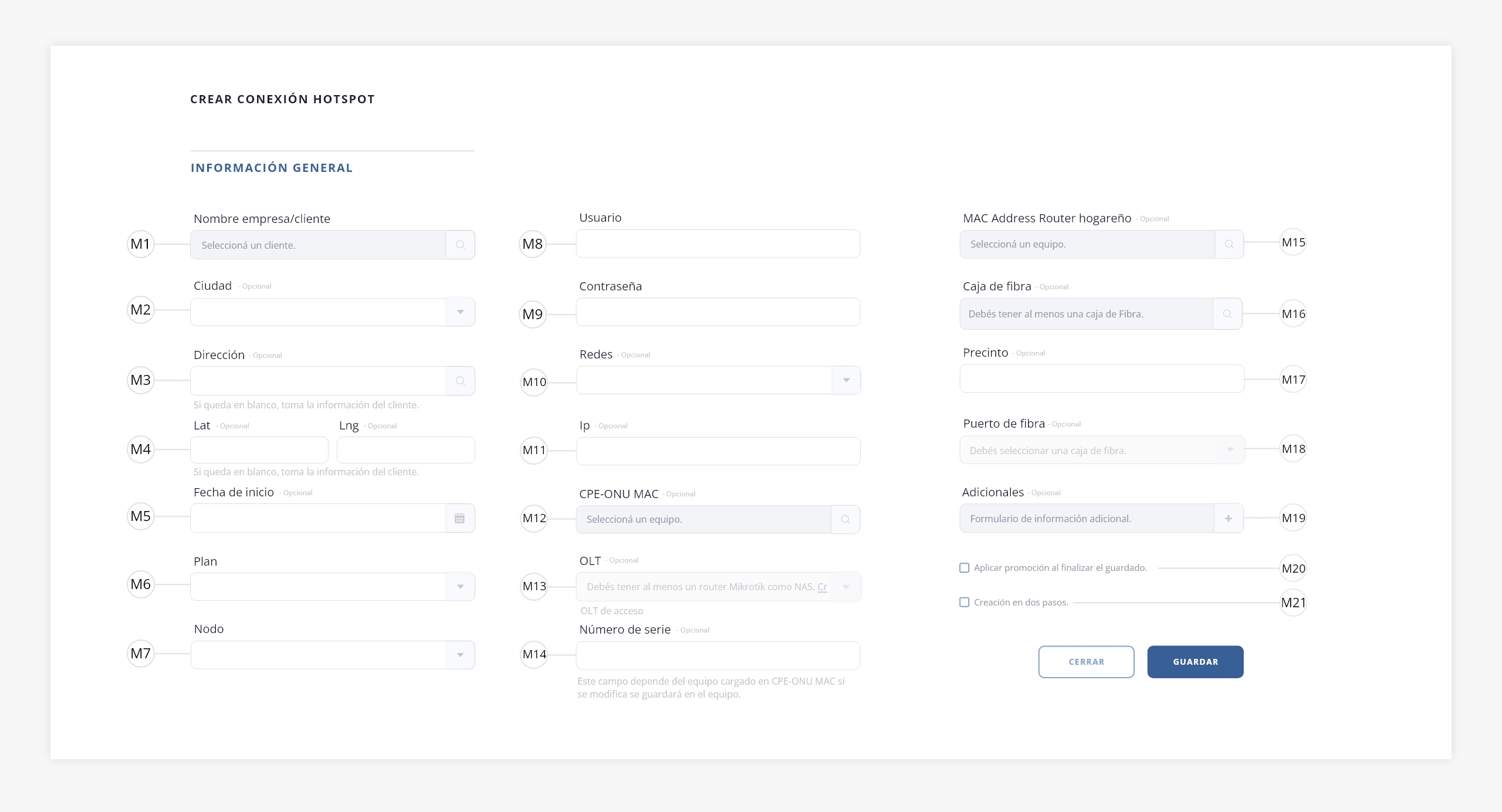Enable Aplicar promoción al finalizar el guardado
1502x812 pixels.
965,567
